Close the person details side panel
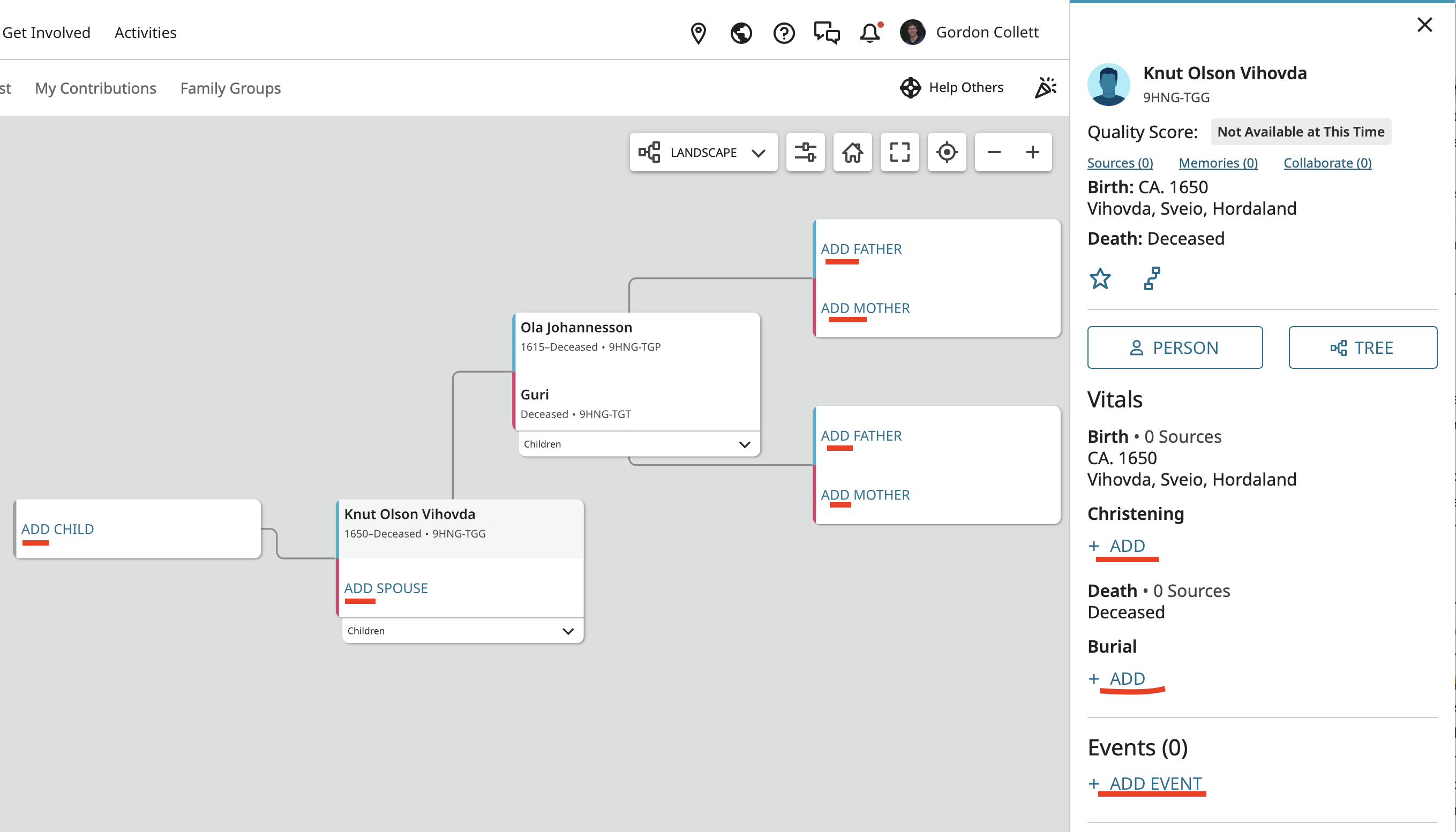1456x832 pixels. pyautogui.click(x=1424, y=25)
